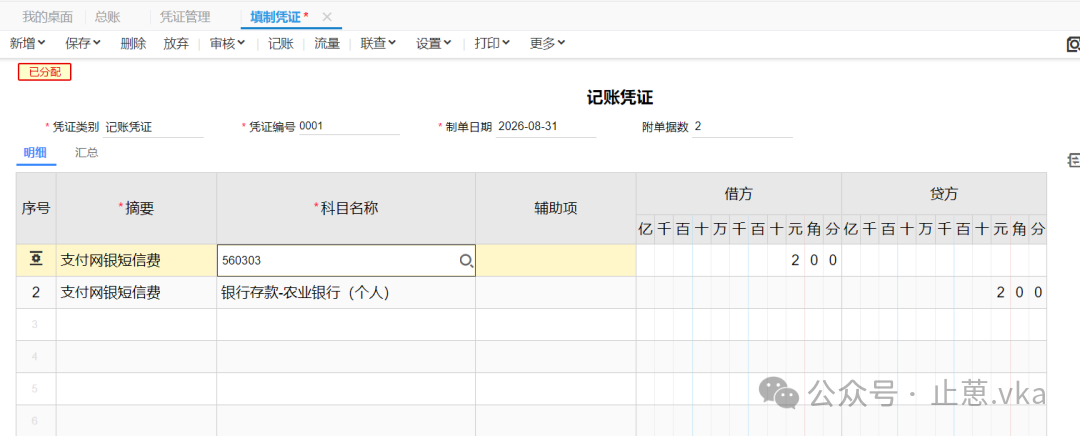Click the 制单日期 field 2026-08-31
The width and height of the screenshot is (1080, 436).
(x=546, y=126)
